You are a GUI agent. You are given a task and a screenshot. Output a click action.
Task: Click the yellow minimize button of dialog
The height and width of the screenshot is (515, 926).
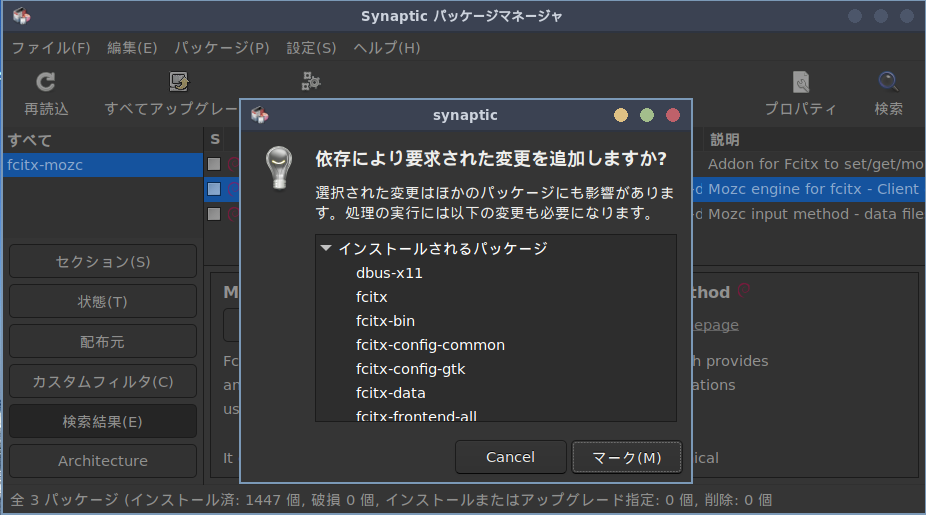tap(621, 115)
